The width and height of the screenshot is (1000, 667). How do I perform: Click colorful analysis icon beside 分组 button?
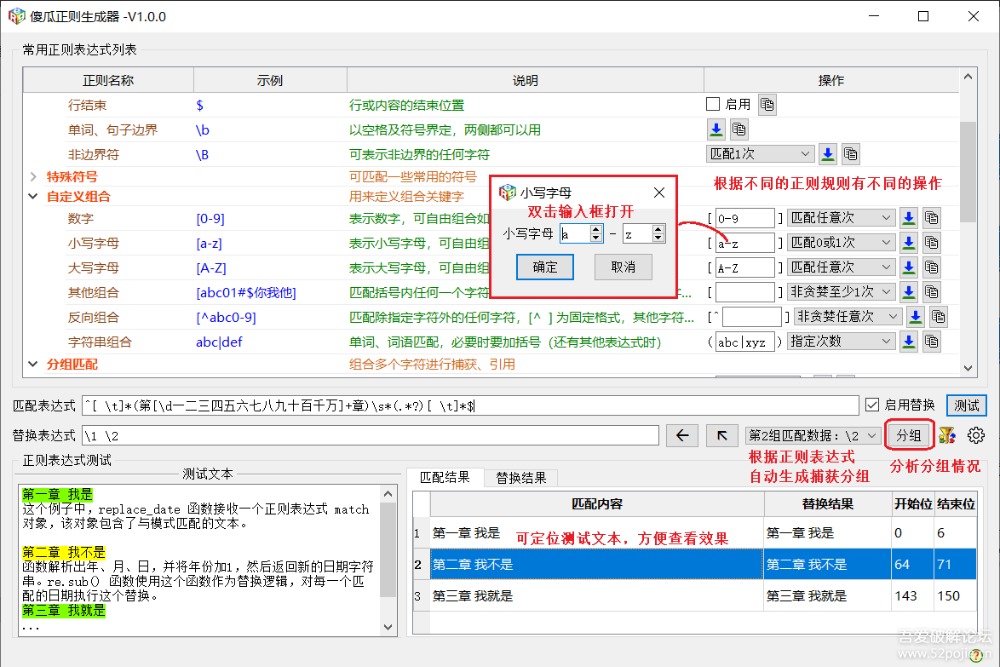tap(946, 435)
